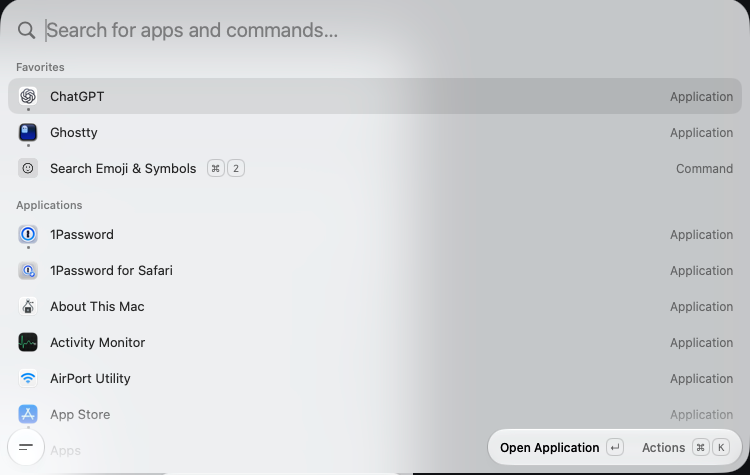Click the App Store icon
The width and height of the screenshot is (750, 475).
[28, 414]
